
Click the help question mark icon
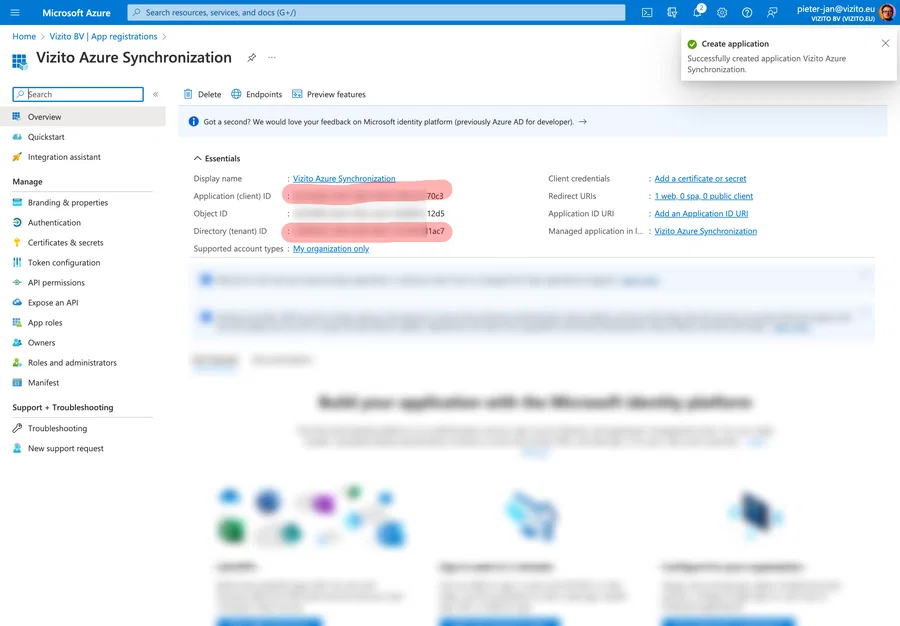(x=747, y=13)
